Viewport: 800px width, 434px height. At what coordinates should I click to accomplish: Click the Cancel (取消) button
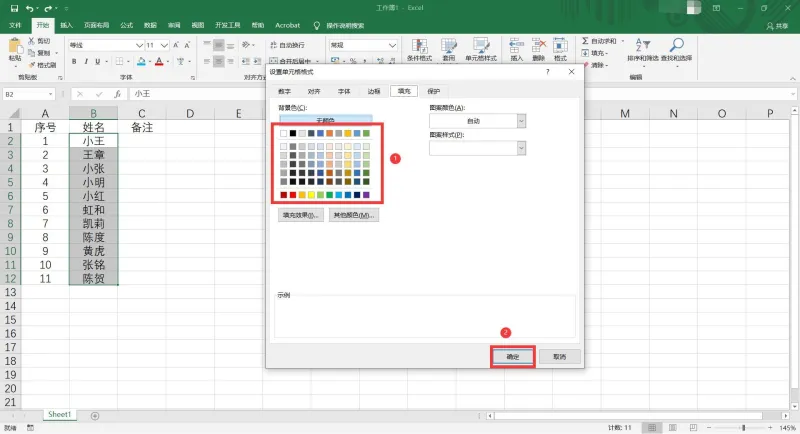(560, 356)
